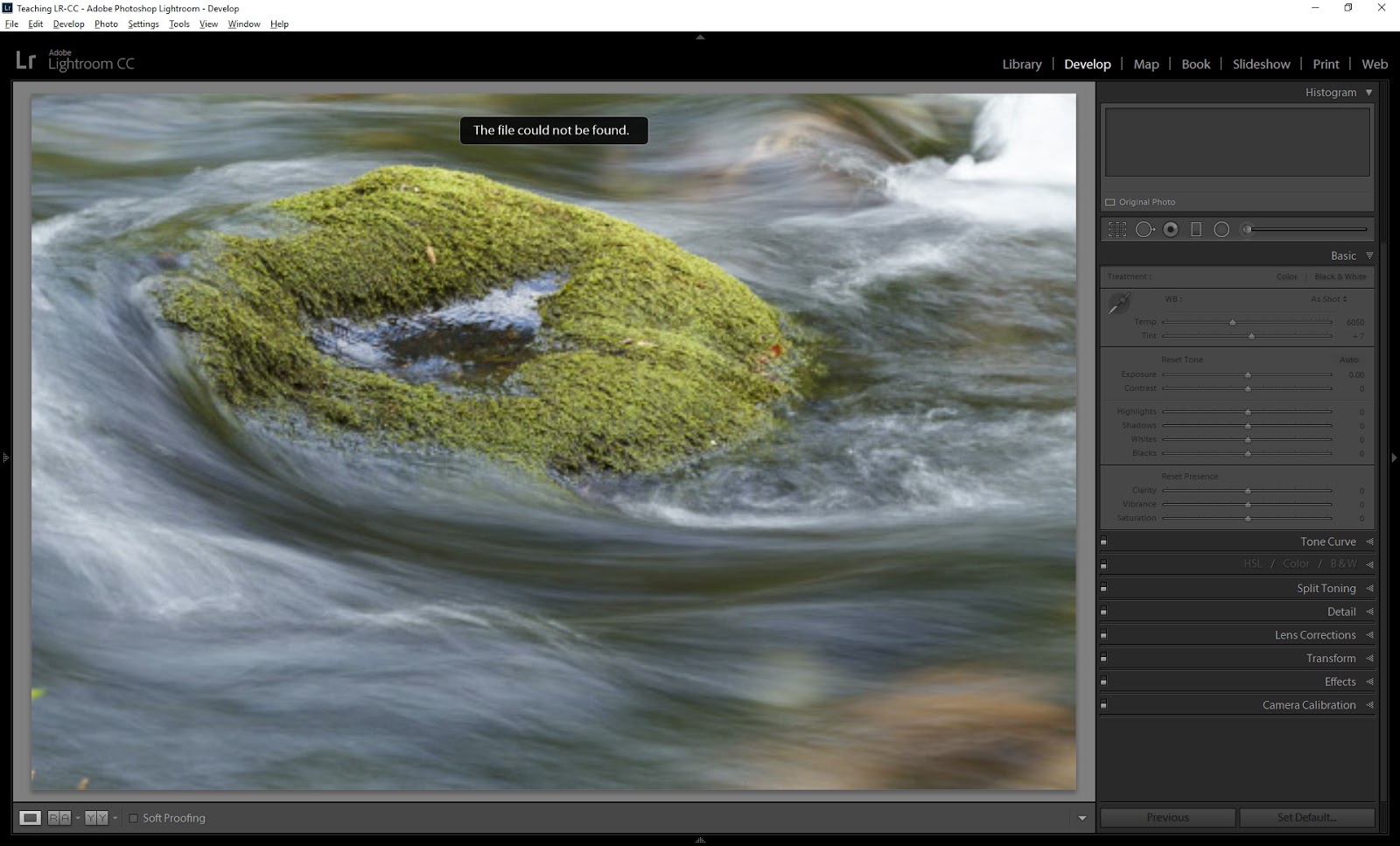Open the Reference view options dropdown arrow

pos(78,818)
